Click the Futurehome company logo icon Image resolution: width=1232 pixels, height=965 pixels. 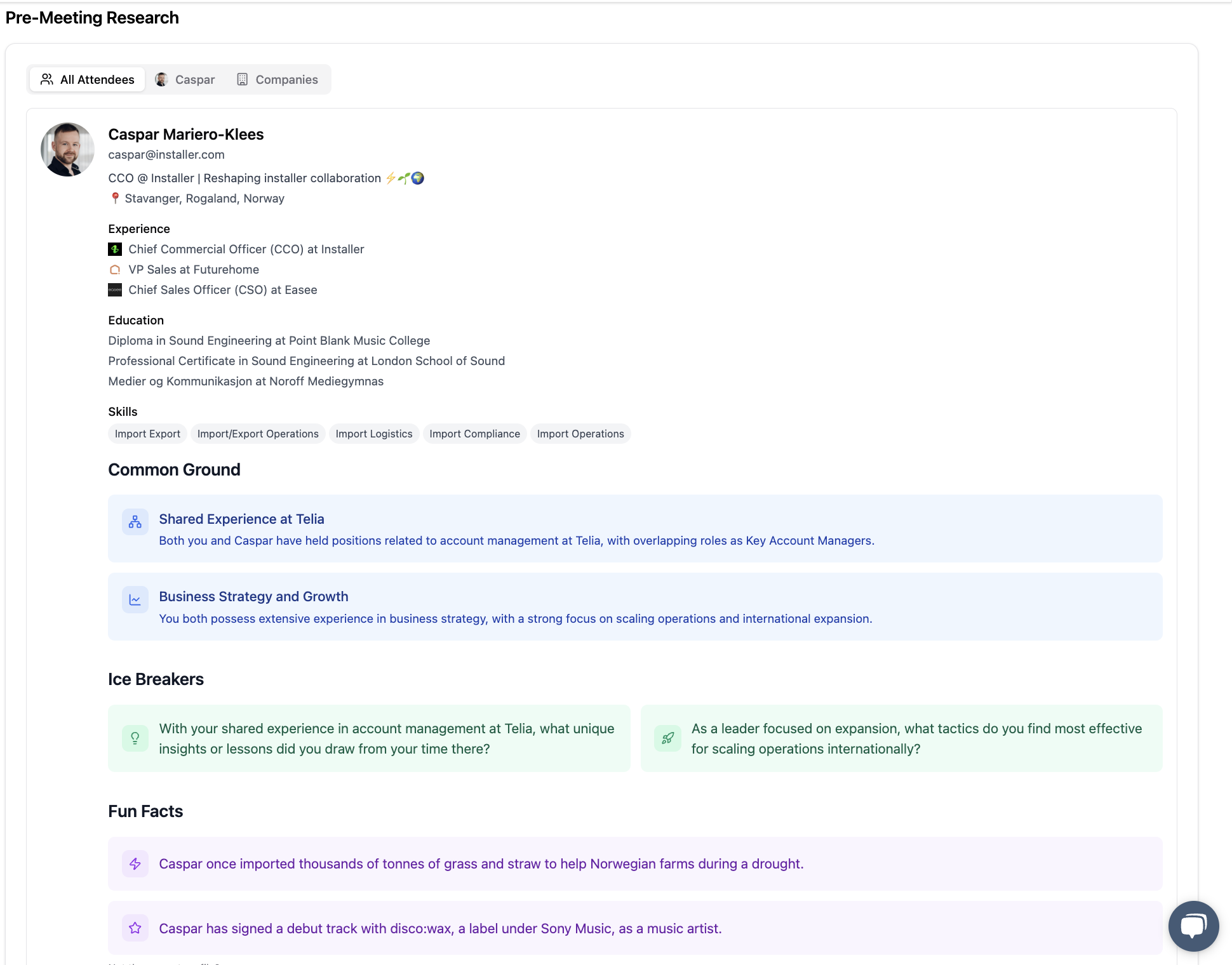click(115, 269)
